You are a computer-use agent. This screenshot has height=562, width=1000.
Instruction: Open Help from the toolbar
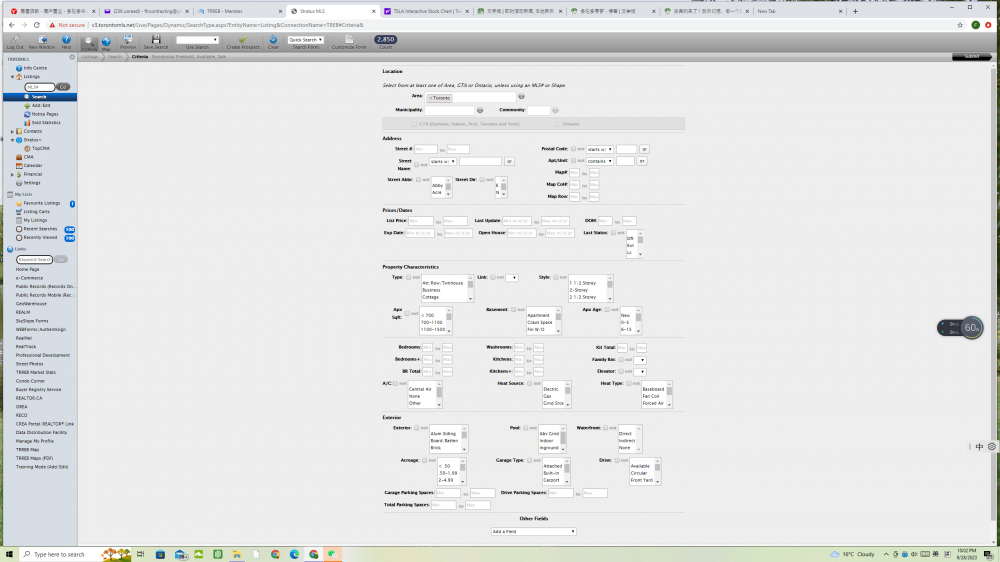pyautogui.click(x=66, y=41)
